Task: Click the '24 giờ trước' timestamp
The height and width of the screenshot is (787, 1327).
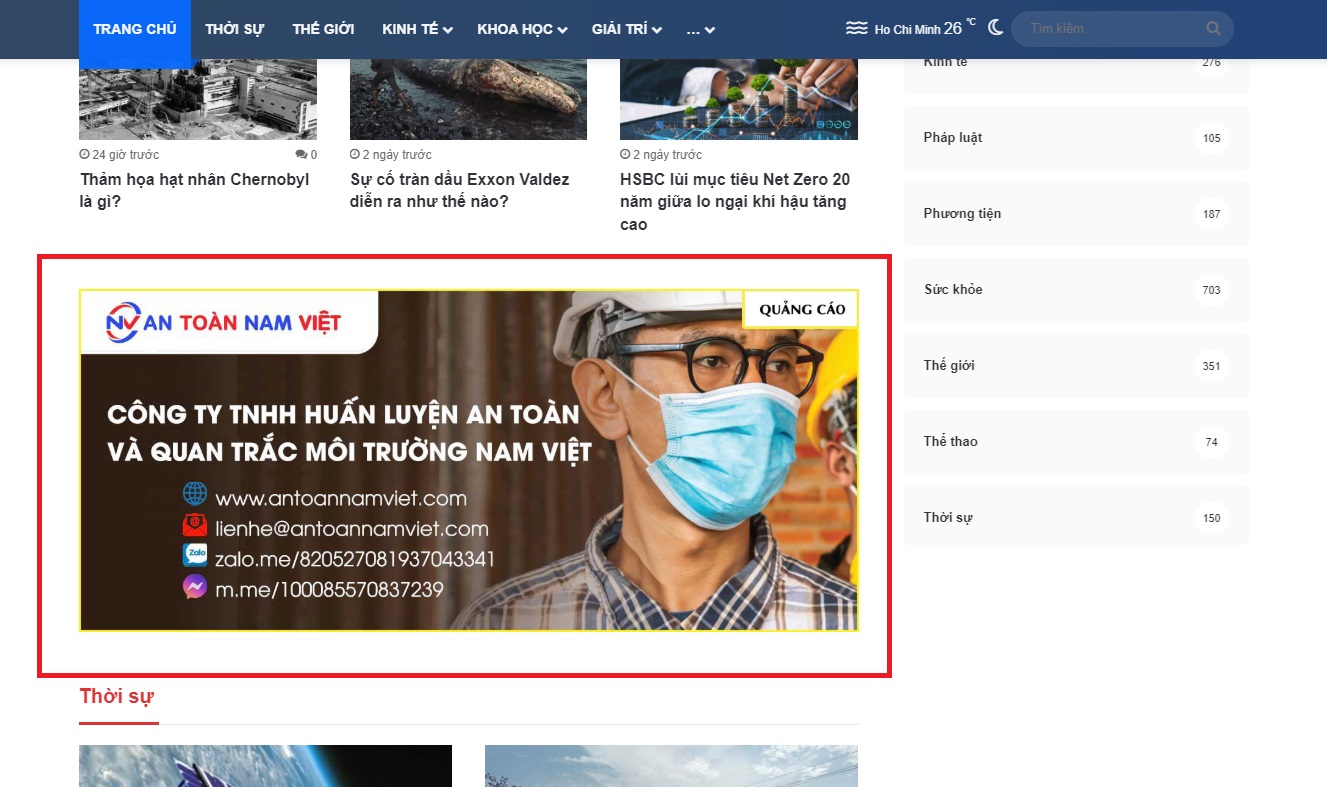Action: [x=119, y=155]
